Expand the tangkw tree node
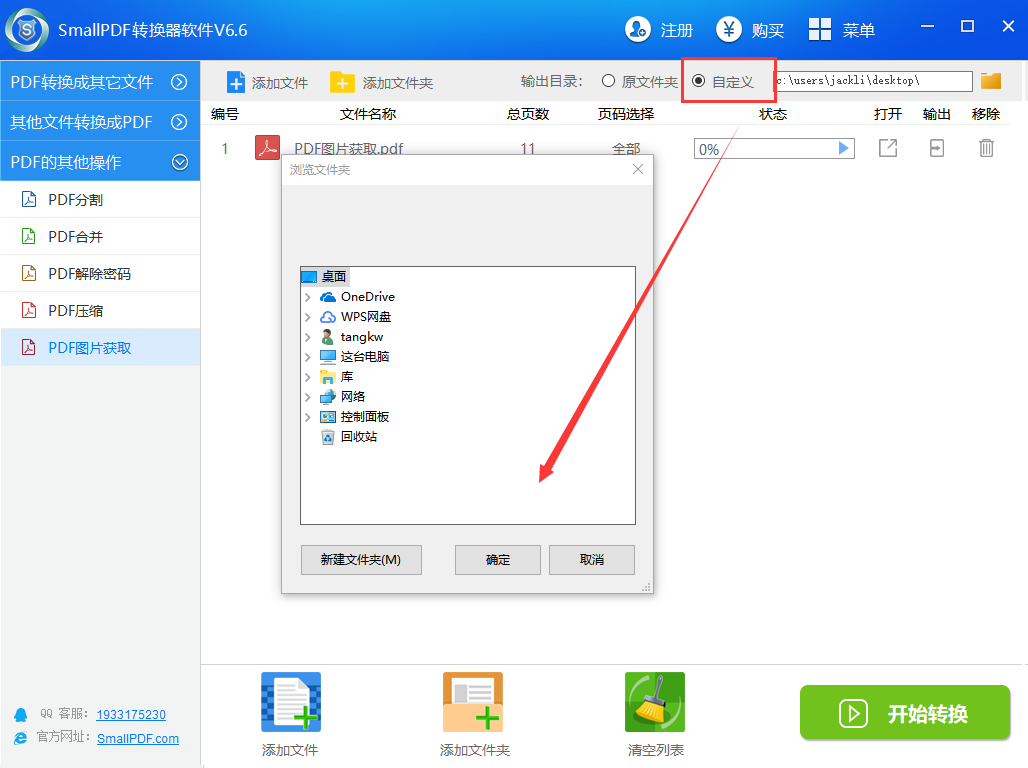 click(308, 337)
